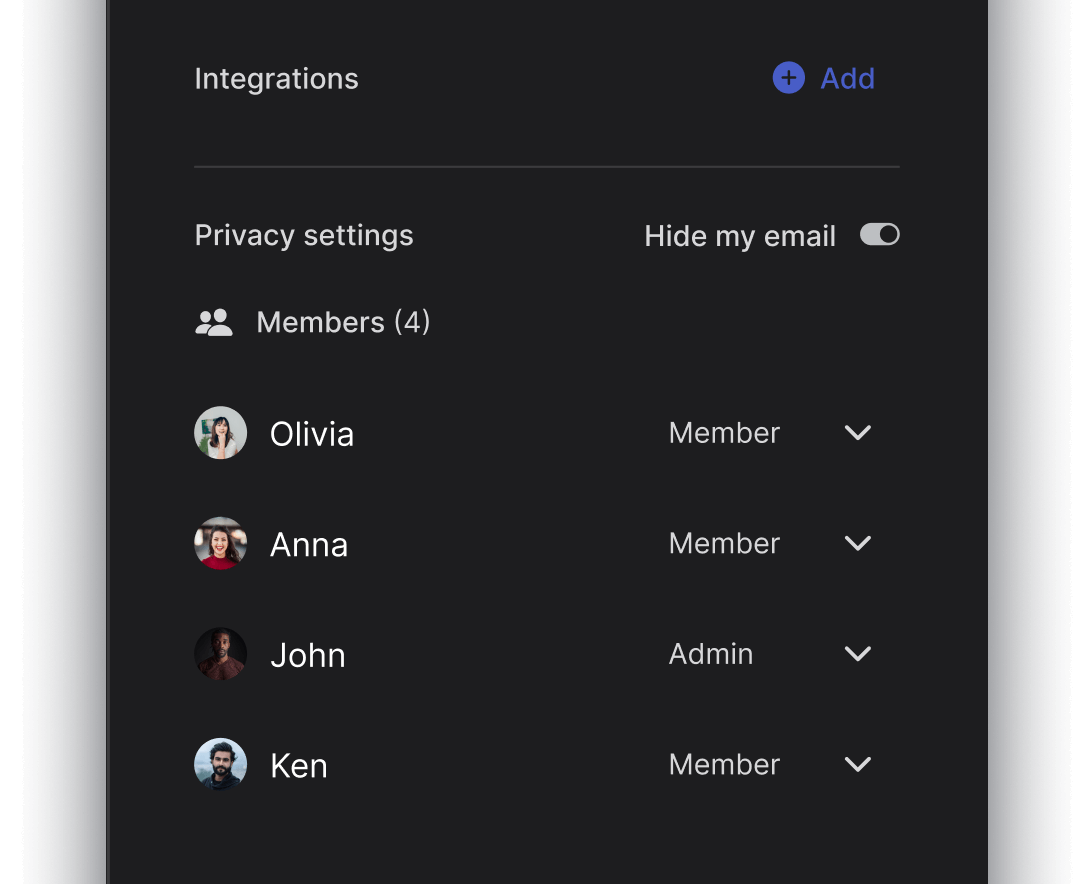Viewport: 1092px width, 884px height.
Task: Select the Privacy settings label
Action: coord(304,234)
